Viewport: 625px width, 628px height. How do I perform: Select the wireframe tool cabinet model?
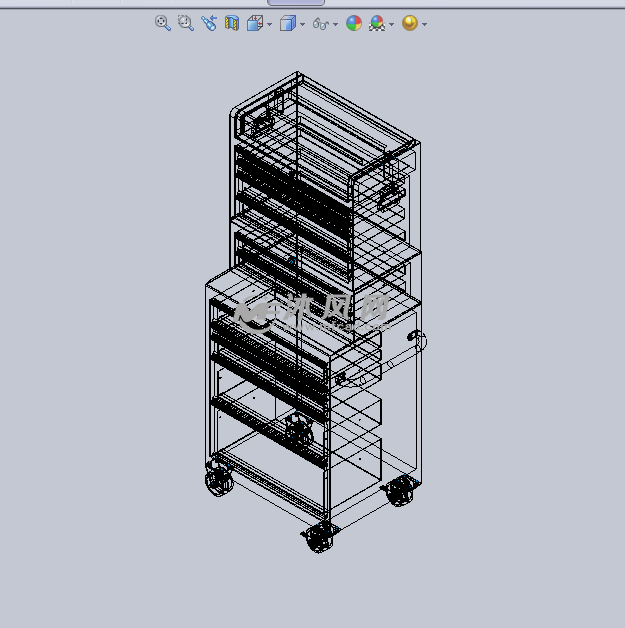point(316,312)
